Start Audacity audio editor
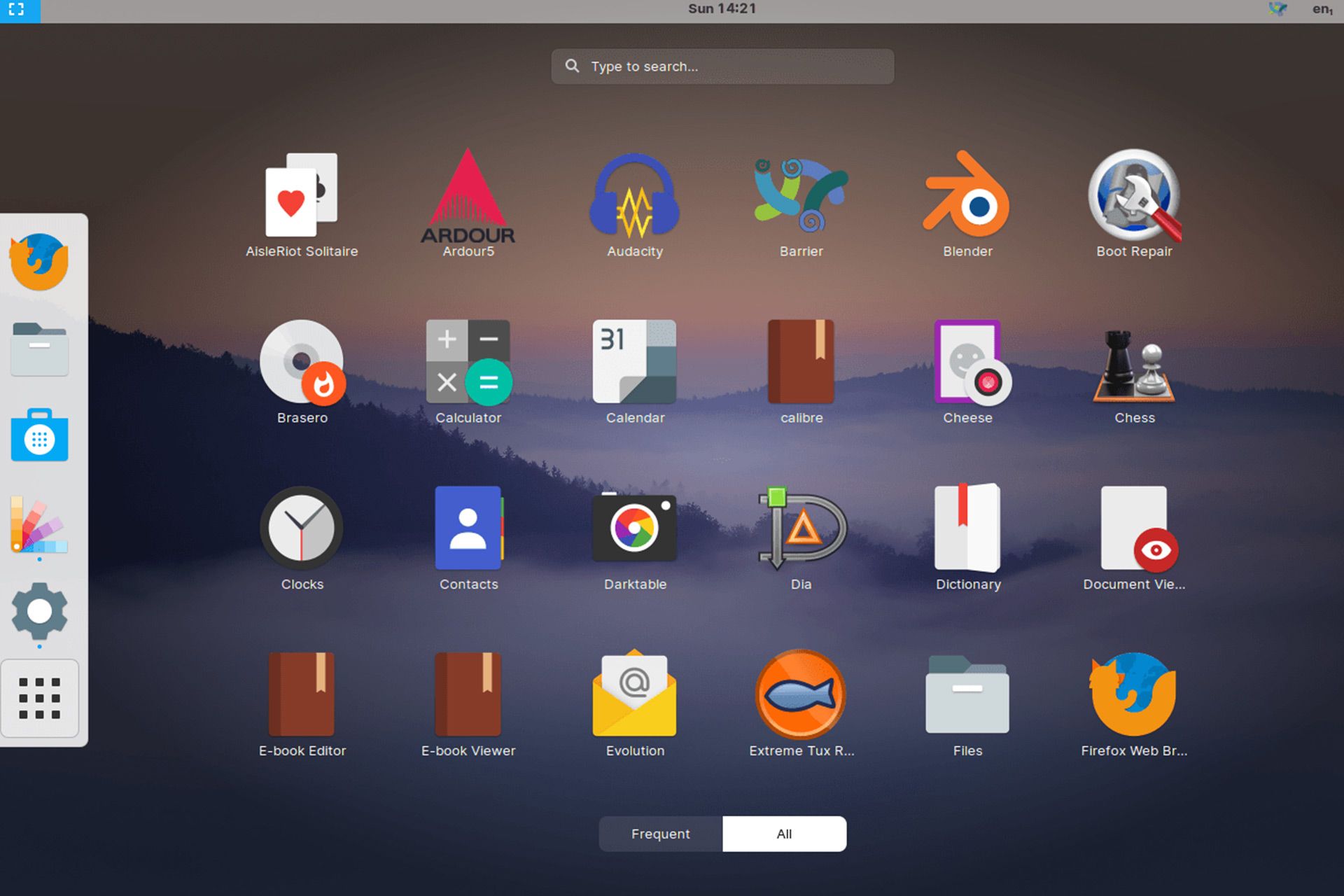 point(635,204)
